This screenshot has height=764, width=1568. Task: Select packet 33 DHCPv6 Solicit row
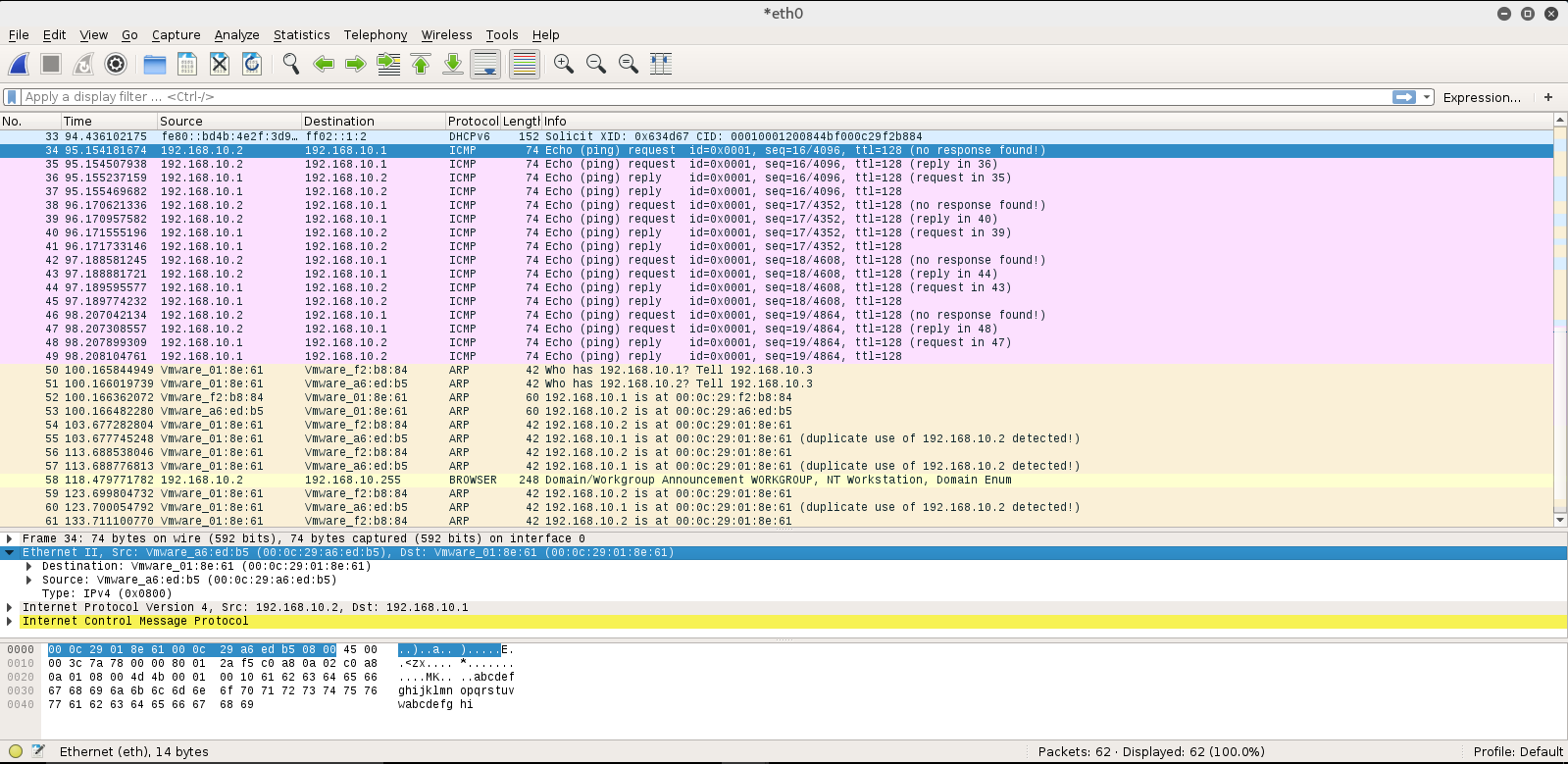pos(777,136)
